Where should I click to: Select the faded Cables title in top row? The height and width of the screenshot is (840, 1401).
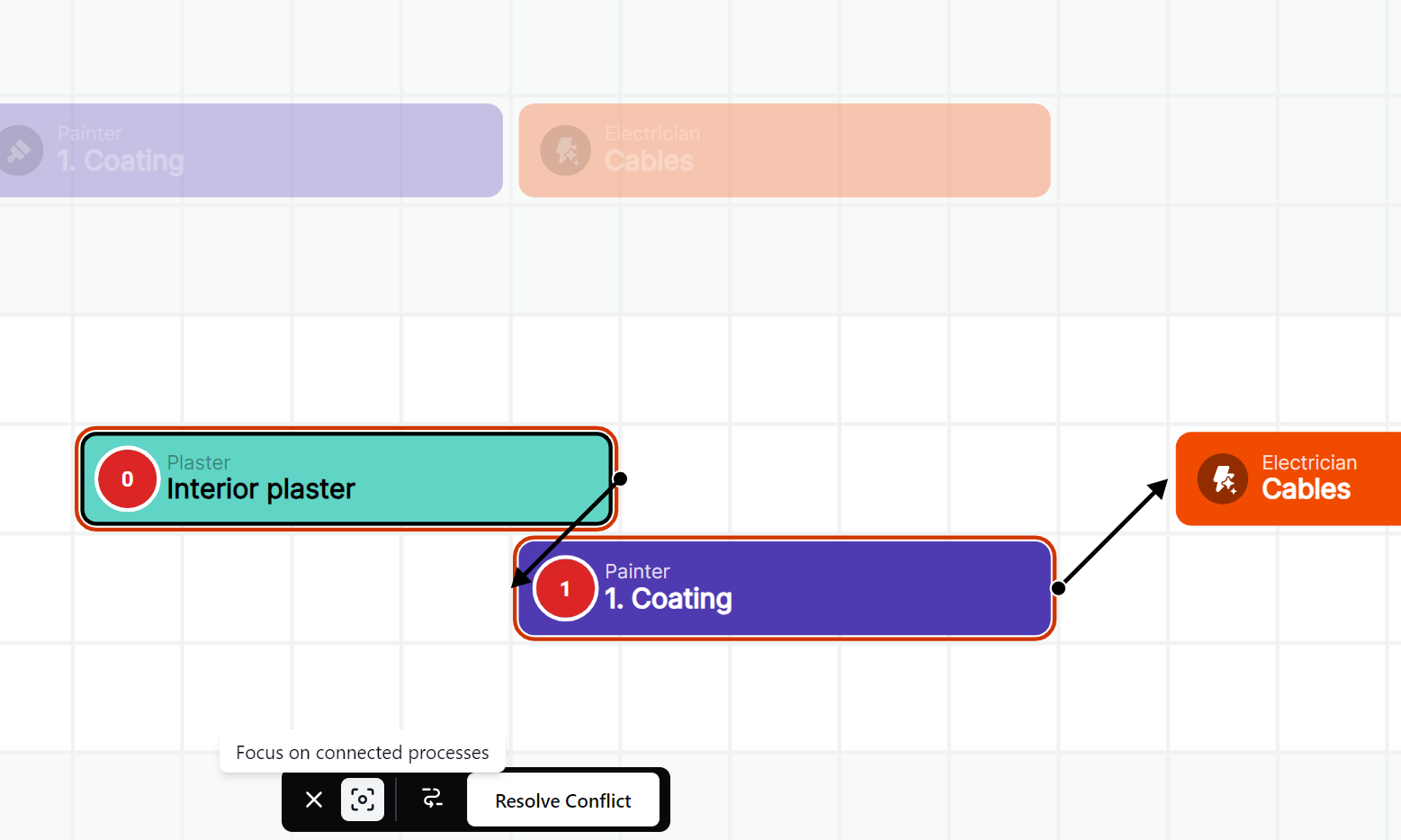point(649,161)
